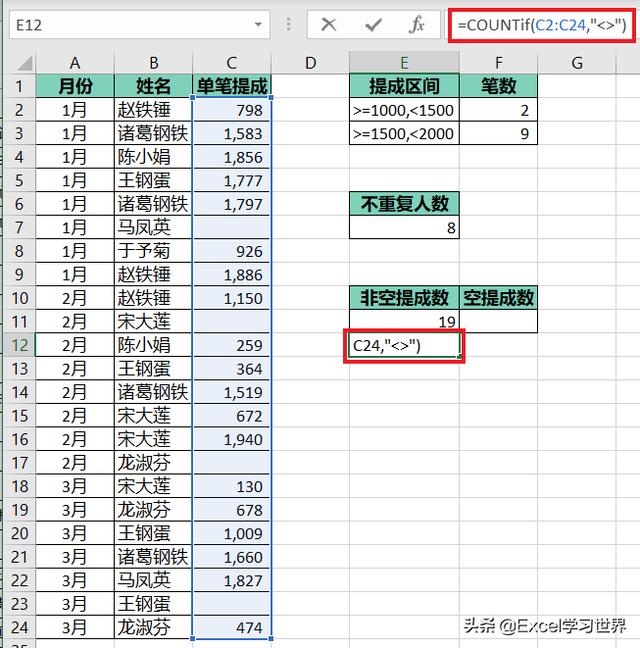This screenshot has width=640, height=648.
Task: Select row 24 header
Action: click(x=19, y=627)
